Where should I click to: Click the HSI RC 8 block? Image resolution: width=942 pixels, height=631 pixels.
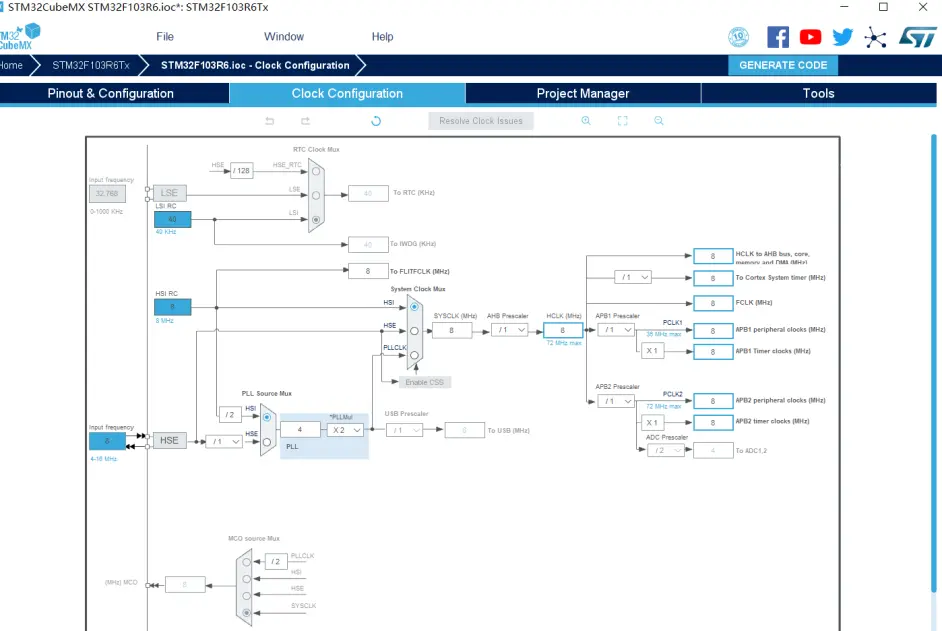point(172,307)
